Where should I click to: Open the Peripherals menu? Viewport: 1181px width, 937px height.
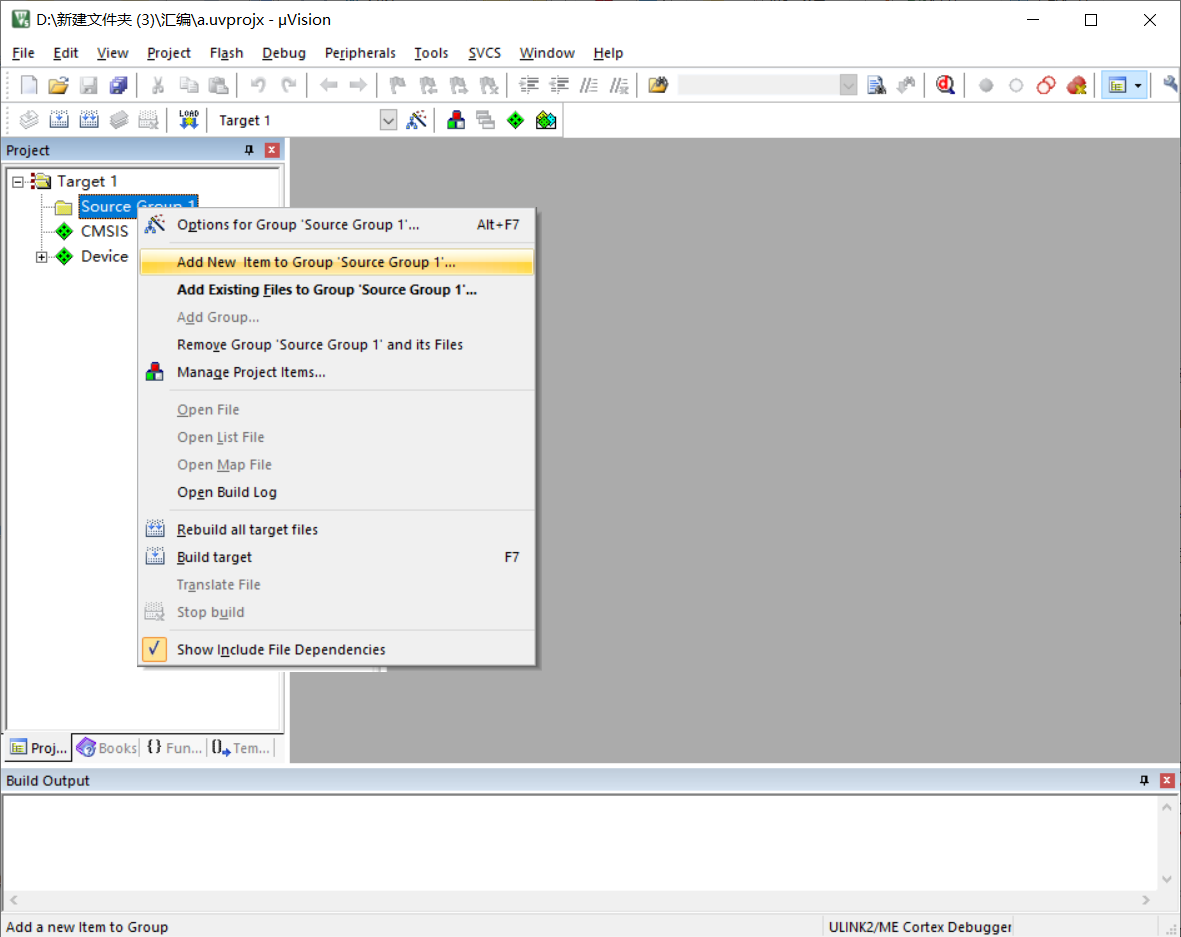[360, 53]
